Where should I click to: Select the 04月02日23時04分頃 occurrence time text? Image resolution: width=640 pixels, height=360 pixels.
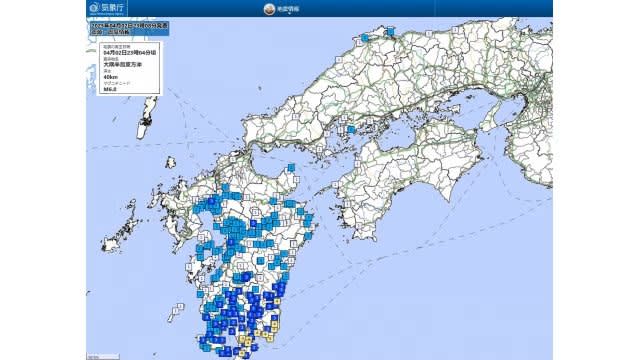(x=129, y=53)
